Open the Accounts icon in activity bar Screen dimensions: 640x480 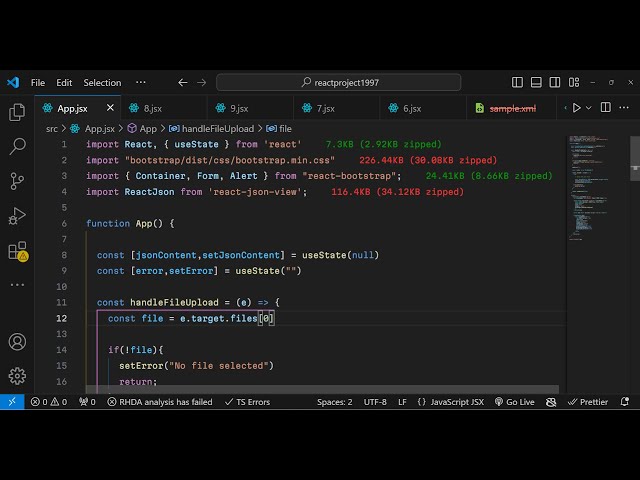click(17, 342)
